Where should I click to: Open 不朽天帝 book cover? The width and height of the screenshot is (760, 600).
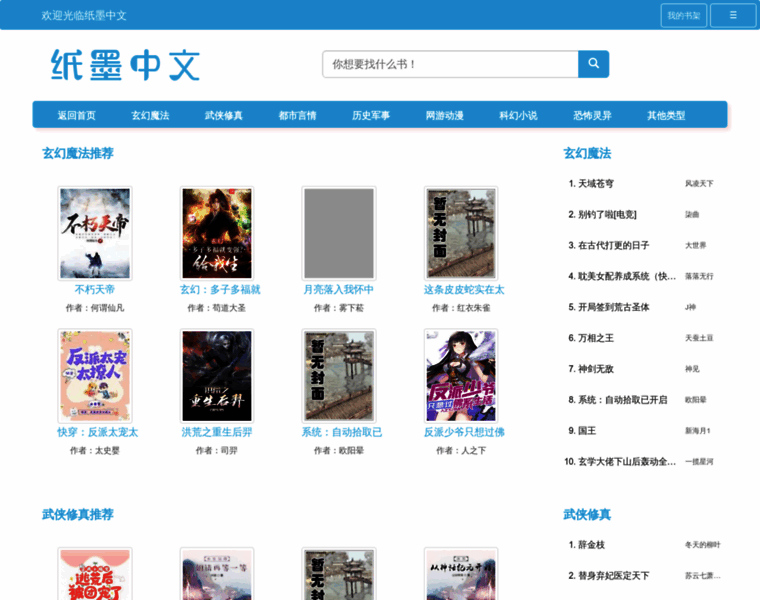[x=95, y=233]
